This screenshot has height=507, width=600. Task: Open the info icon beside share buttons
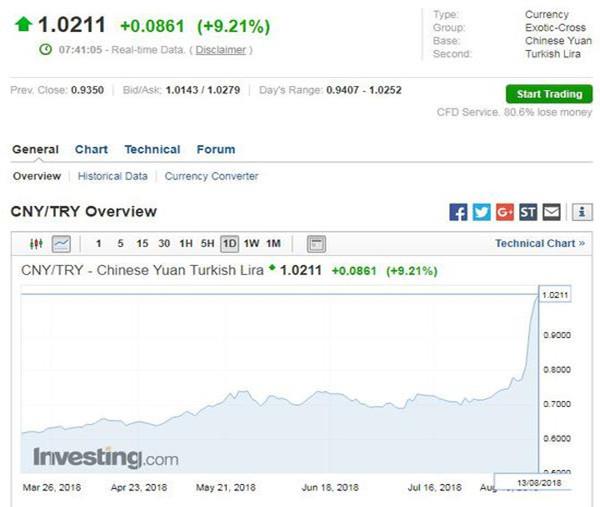(582, 212)
